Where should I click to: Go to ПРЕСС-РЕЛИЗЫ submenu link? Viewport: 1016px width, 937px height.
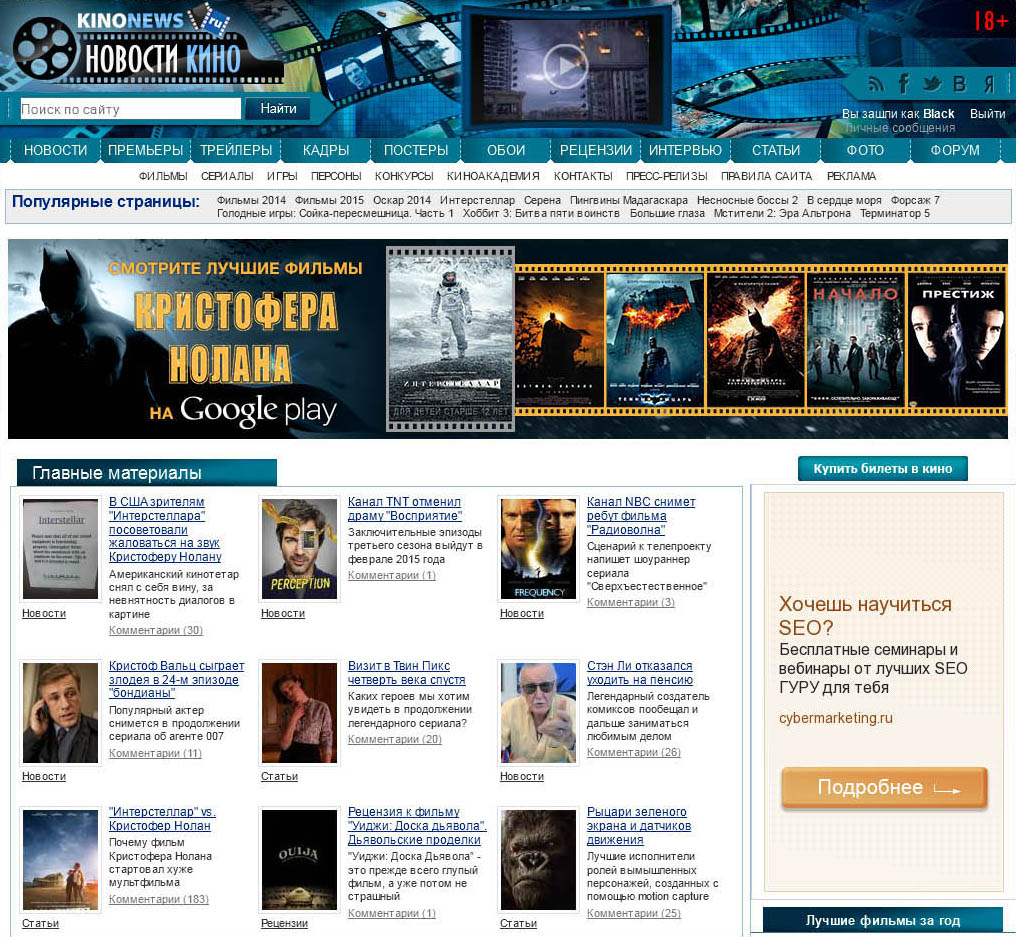click(x=667, y=176)
